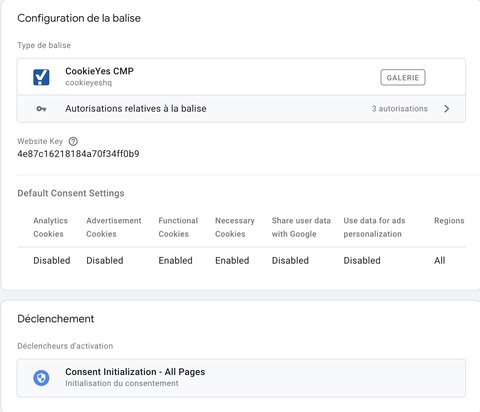Click the Analytics Cookies column header

pyautogui.click(x=50, y=227)
